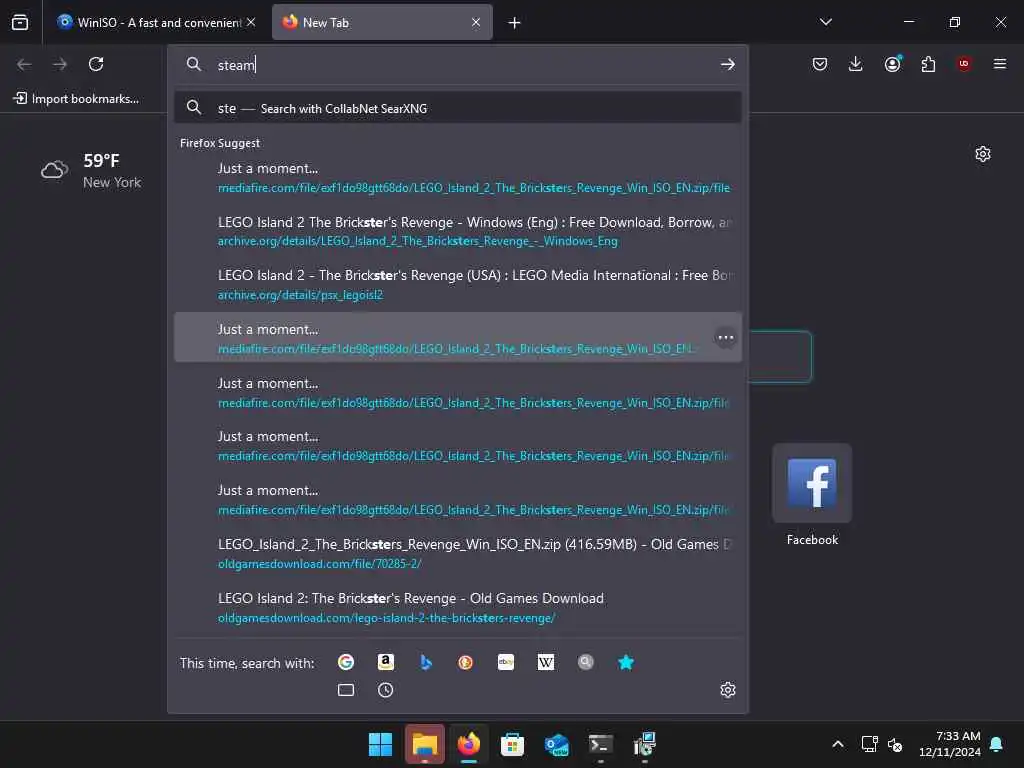The image size is (1024, 768).
Task: Open the 59°F New York weather widget
Action: pyautogui.click(x=91, y=171)
